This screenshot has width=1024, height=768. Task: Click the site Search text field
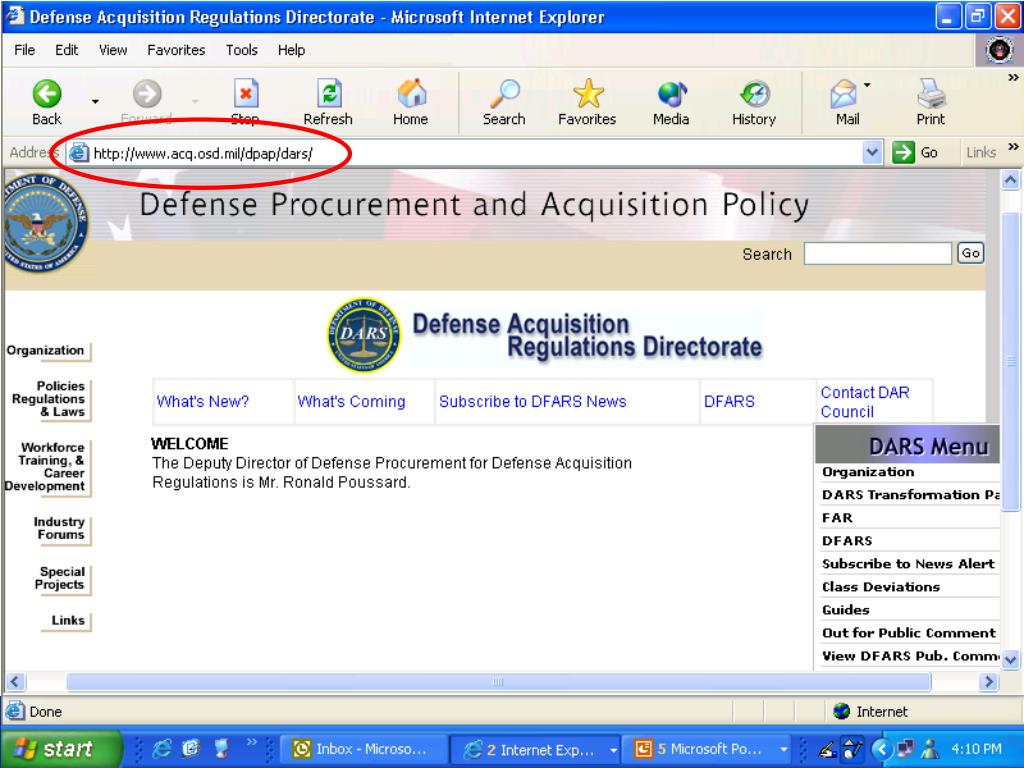tap(877, 253)
